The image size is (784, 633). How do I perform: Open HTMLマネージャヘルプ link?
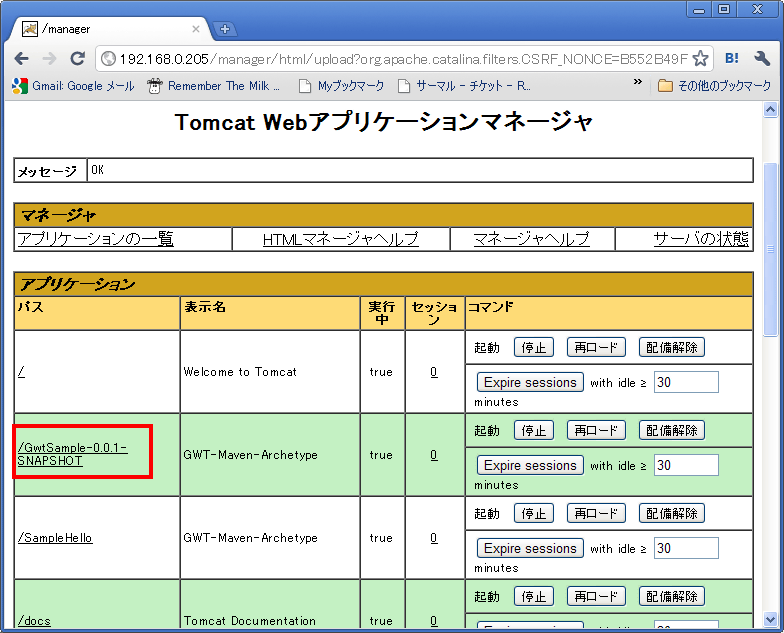[x=340, y=239]
